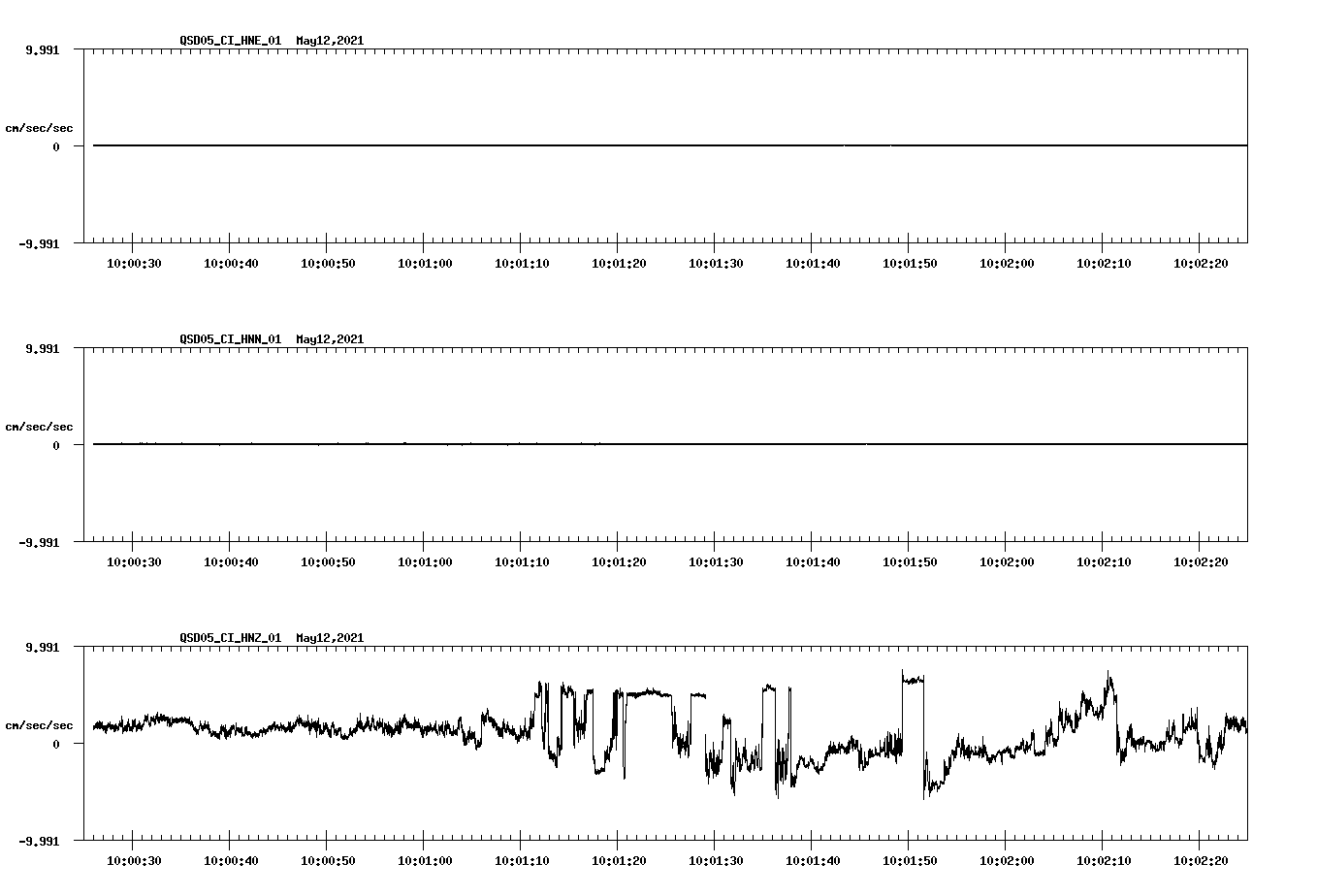Select 10:02:00 time label under HNN plot
Image resolution: width=1317 pixels, height=896 pixels.
1007,562
